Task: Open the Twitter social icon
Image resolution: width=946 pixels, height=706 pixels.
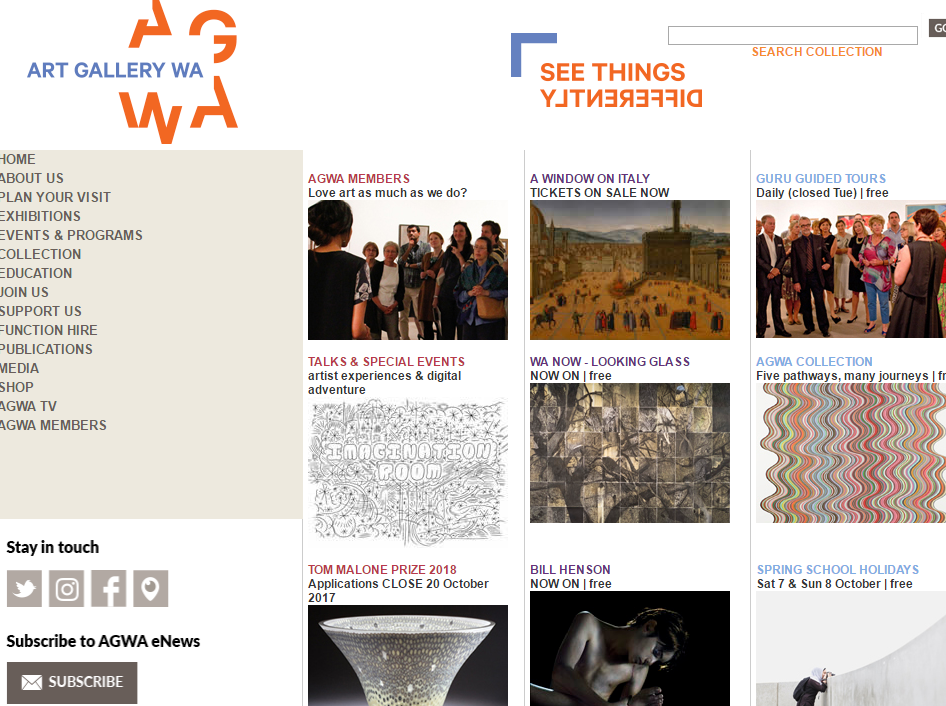Action: coord(24,588)
